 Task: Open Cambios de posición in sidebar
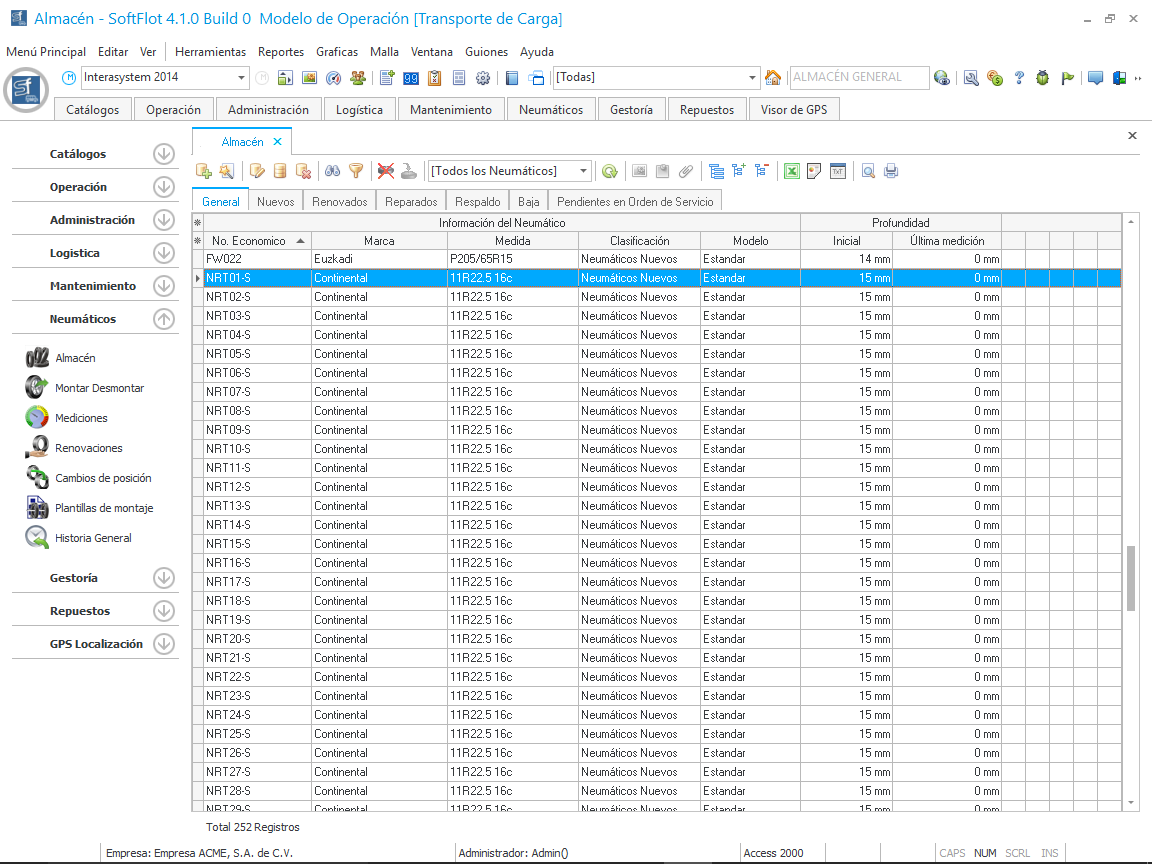[x=38, y=478]
